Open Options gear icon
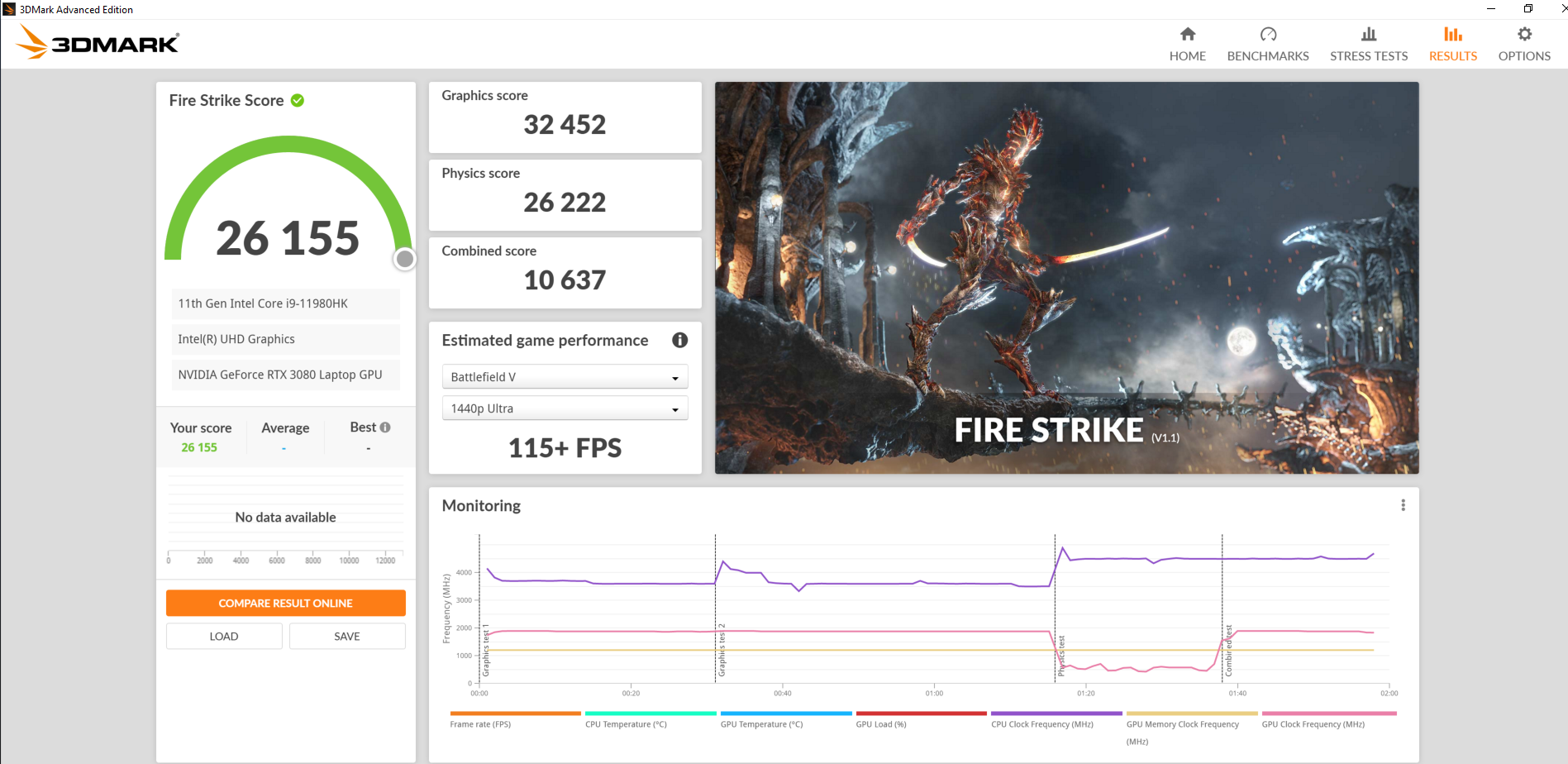The image size is (1568, 764). 1523,34
